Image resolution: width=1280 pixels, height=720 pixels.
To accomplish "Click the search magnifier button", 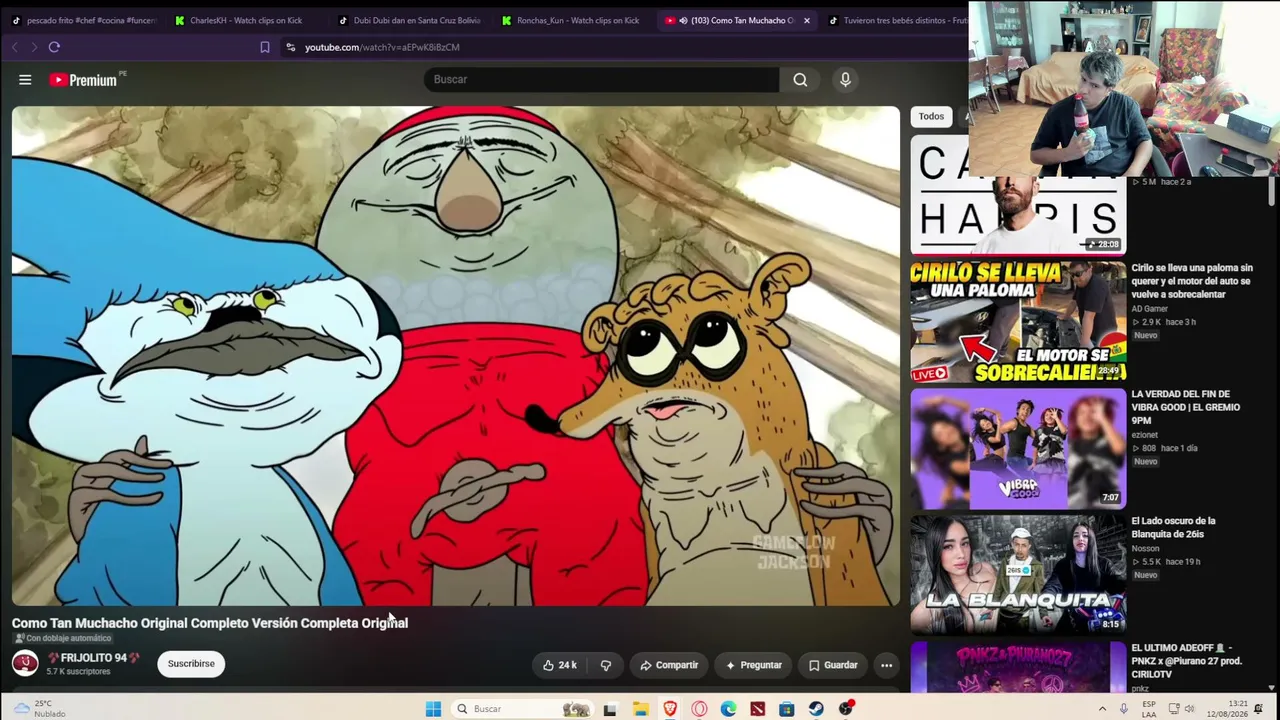I will tap(800, 80).
